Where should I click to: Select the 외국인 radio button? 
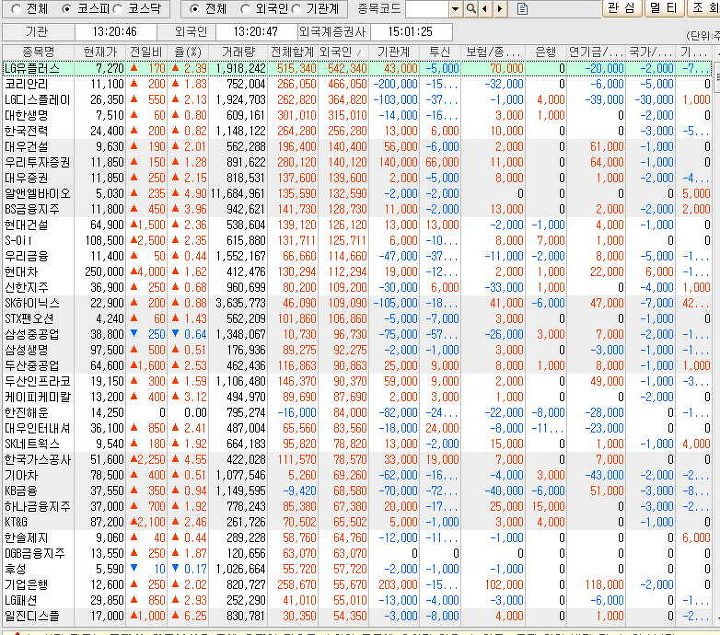coord(245,9)
